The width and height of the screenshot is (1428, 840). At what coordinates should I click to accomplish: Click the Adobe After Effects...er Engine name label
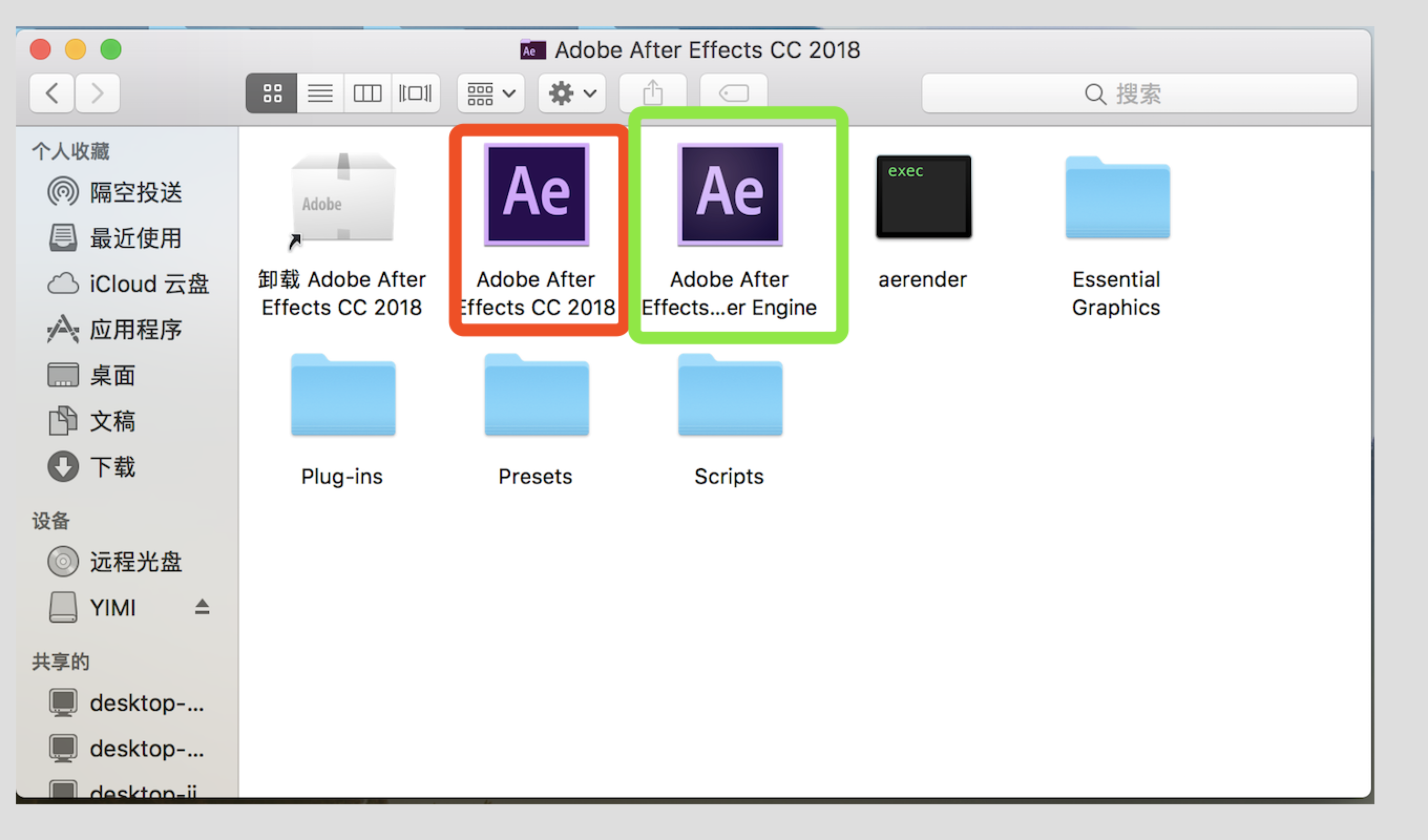tap(729, 293)
